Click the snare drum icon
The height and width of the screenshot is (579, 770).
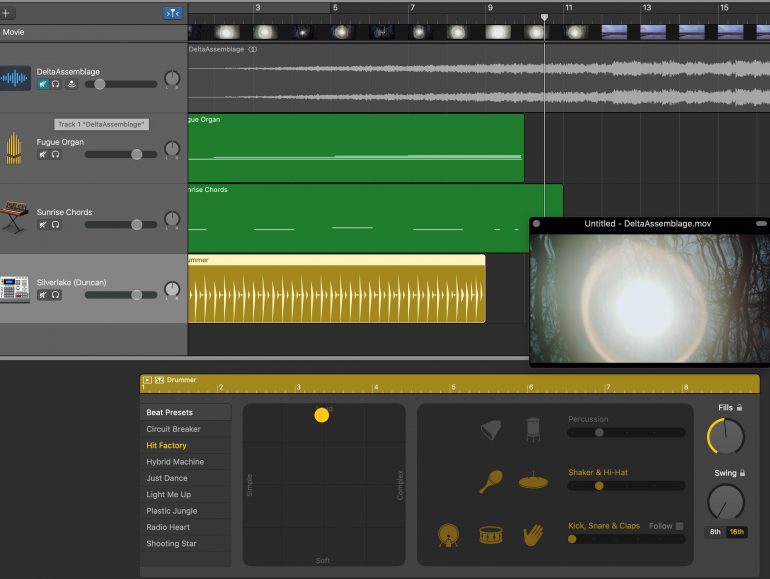click(490, 535)
